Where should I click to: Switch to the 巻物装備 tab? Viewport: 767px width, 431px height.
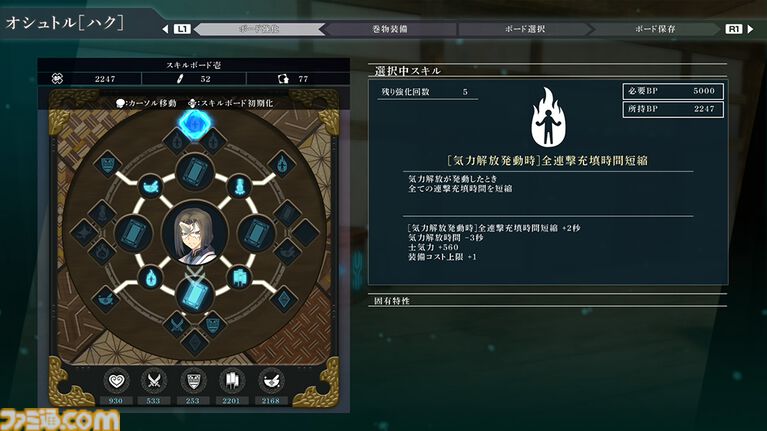click(390, 29)
